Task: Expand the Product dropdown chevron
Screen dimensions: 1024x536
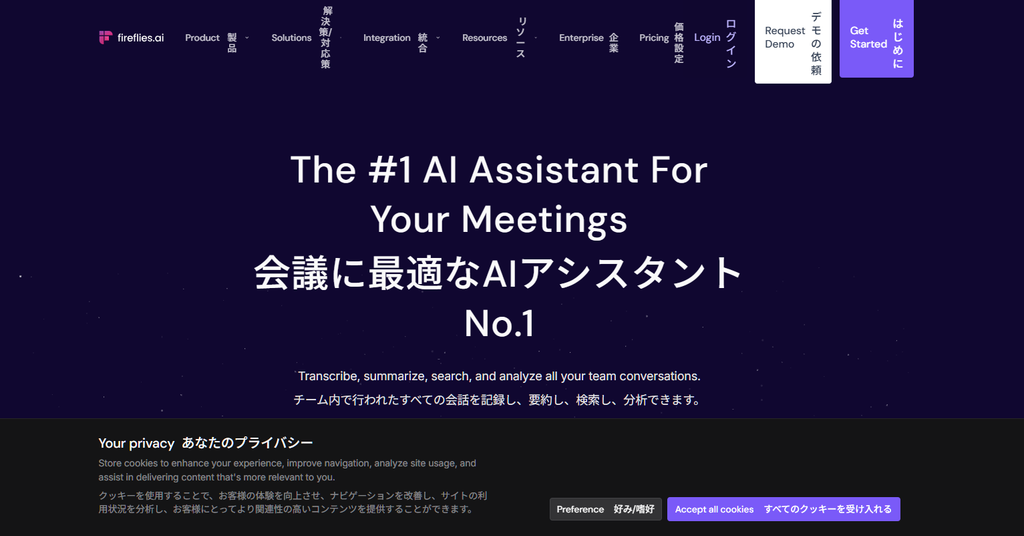Action: [247, 38]
